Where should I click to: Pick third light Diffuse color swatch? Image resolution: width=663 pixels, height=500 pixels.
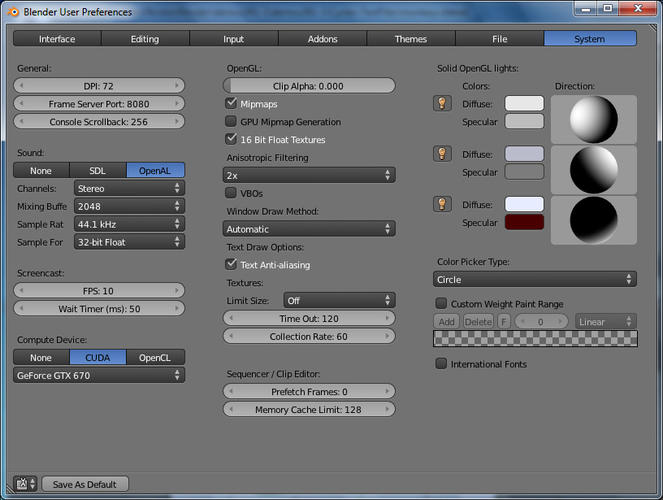tap(524, 204)
